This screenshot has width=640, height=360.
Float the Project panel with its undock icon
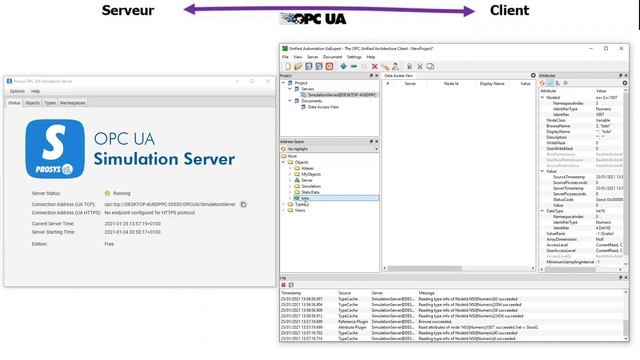coord(371,76)
